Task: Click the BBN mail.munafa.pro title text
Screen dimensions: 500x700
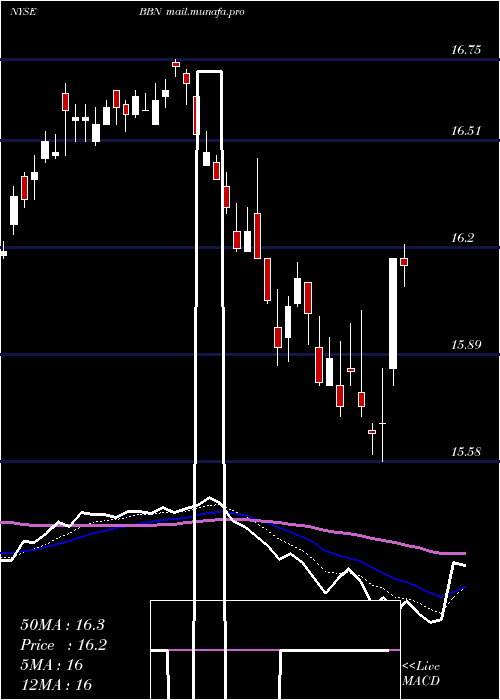Action: coord(192,12)
